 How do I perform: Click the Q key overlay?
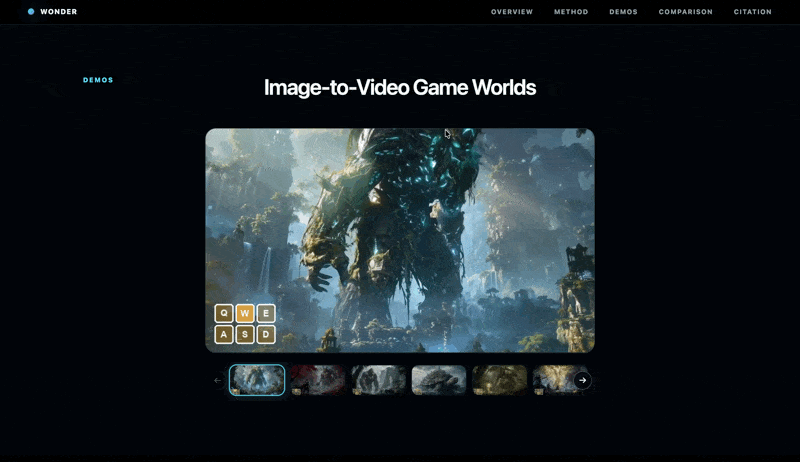coord(224,313)
